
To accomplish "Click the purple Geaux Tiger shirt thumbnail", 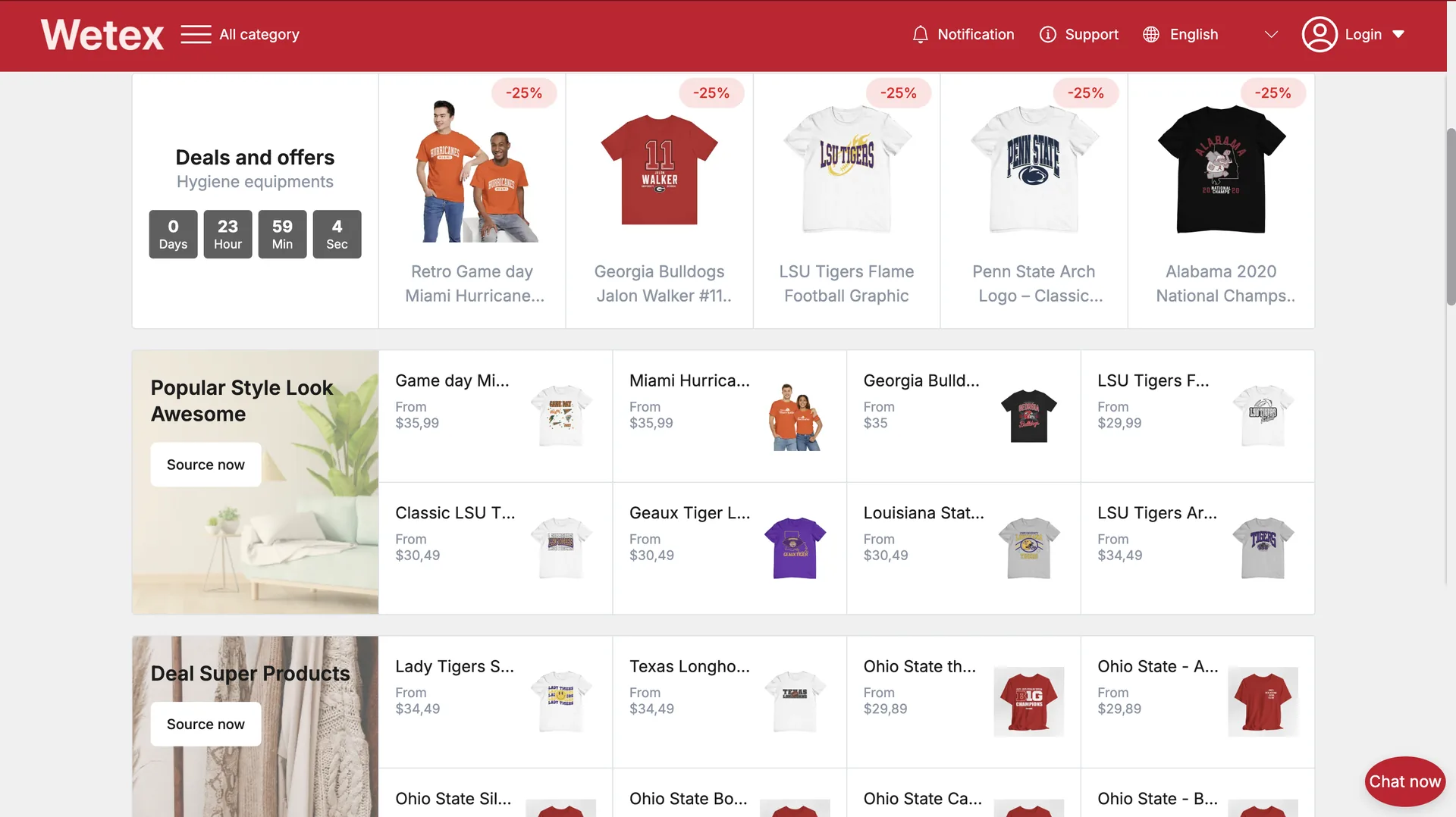I will click(x=795, y=548).
